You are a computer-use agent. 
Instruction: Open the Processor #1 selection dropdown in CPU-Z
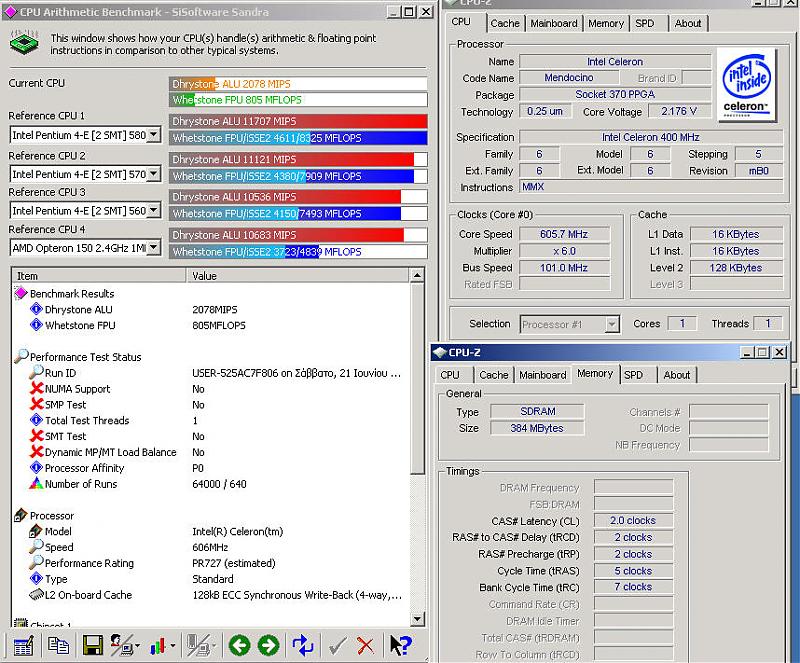coord(612,324)
